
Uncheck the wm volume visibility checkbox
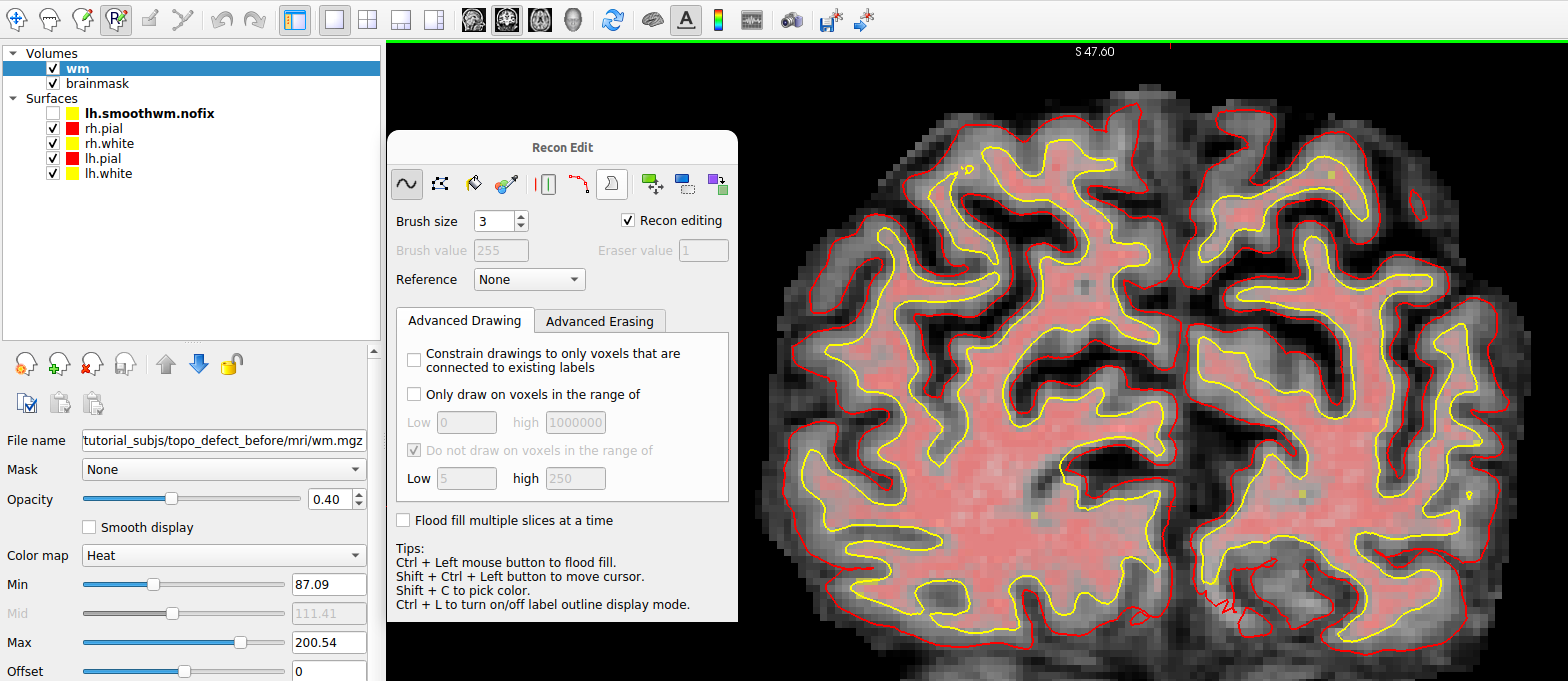[x=53, y=69]
